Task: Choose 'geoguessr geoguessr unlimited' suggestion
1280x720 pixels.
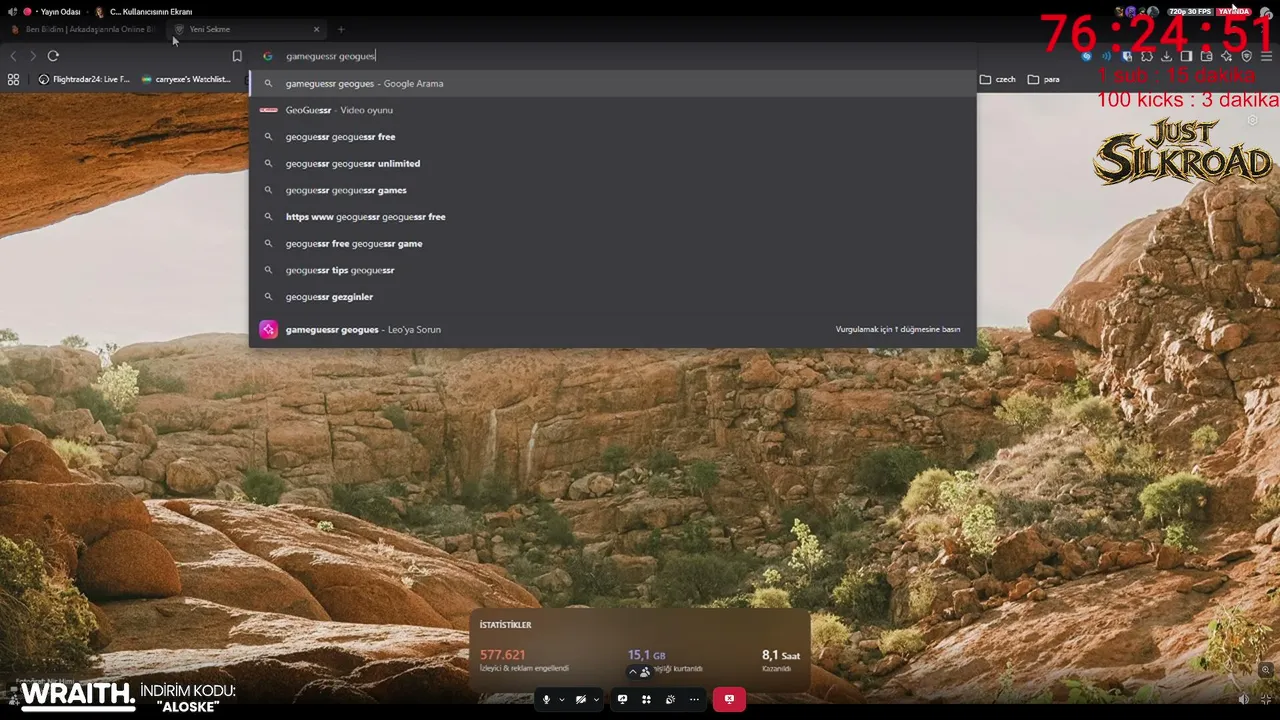Action: [612, 163]
